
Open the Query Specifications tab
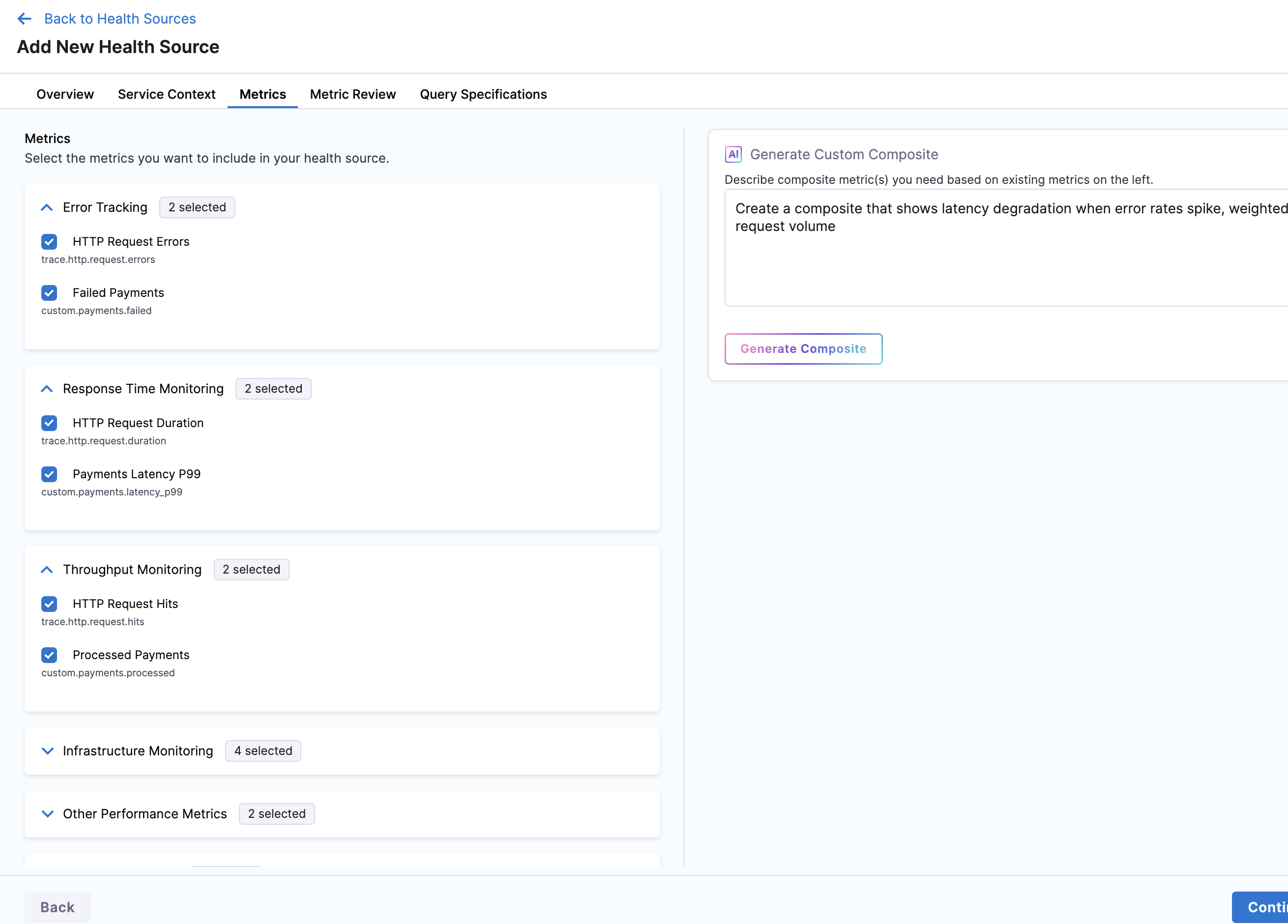[483, 94]
